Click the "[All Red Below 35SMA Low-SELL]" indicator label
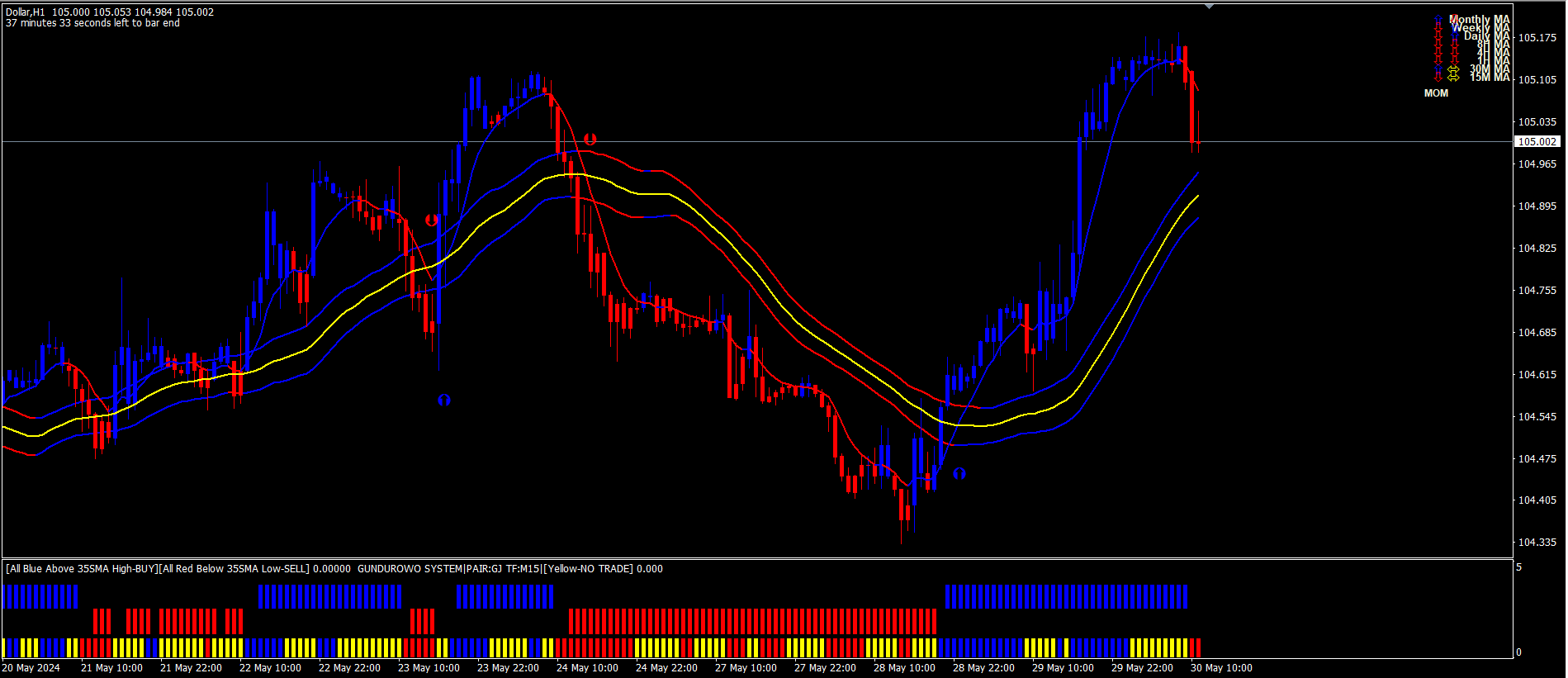Image resolution: width=1568 pixels, height=678 pixels. (234, 569)
